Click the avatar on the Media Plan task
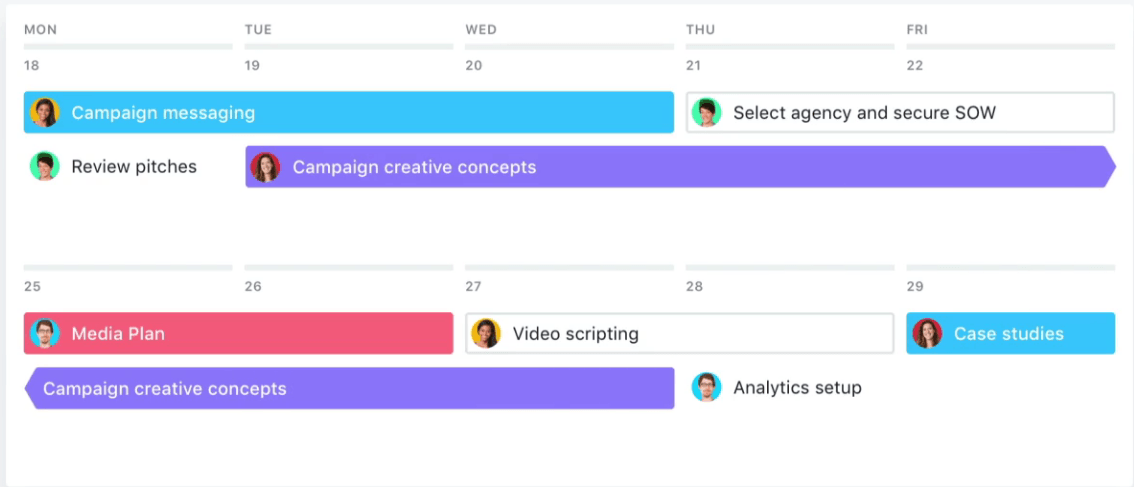The height and width of the screenshot is (487, 1134). click(45, 334)
